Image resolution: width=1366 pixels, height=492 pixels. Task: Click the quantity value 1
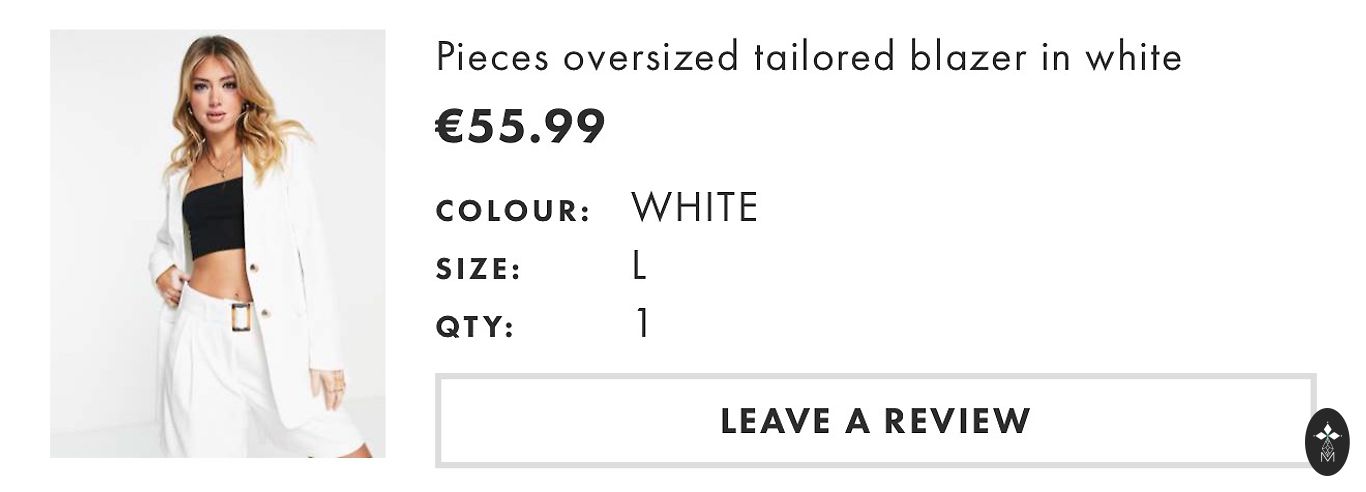643,324
